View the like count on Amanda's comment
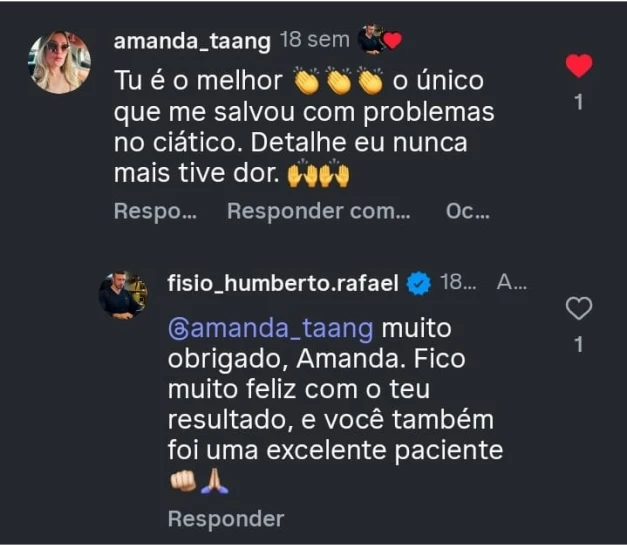Screen dimensions: 627x545 (579, 101)
